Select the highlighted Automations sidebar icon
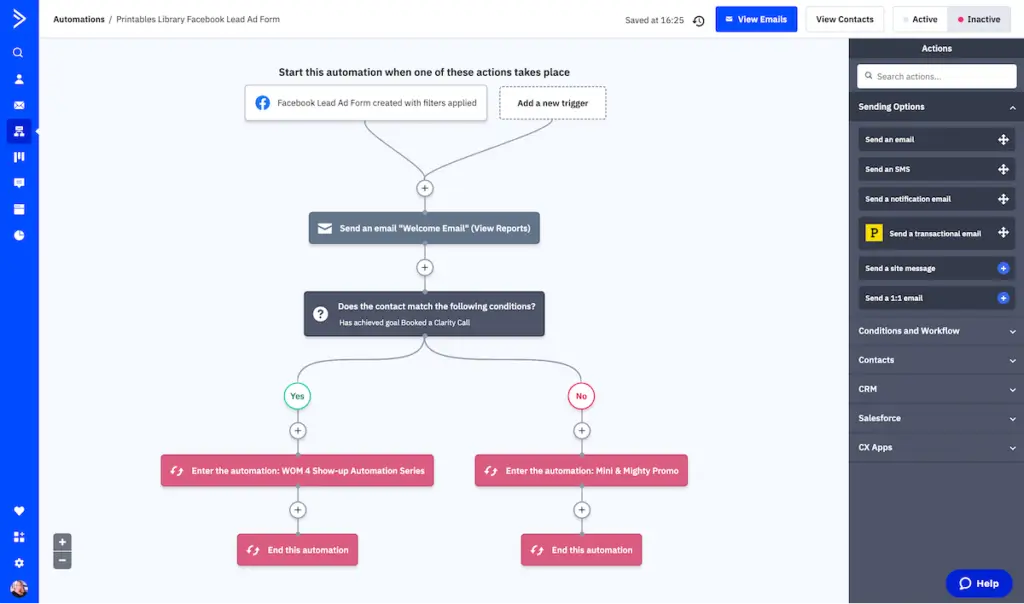The image size is (1024, 604). click(19, 131)
